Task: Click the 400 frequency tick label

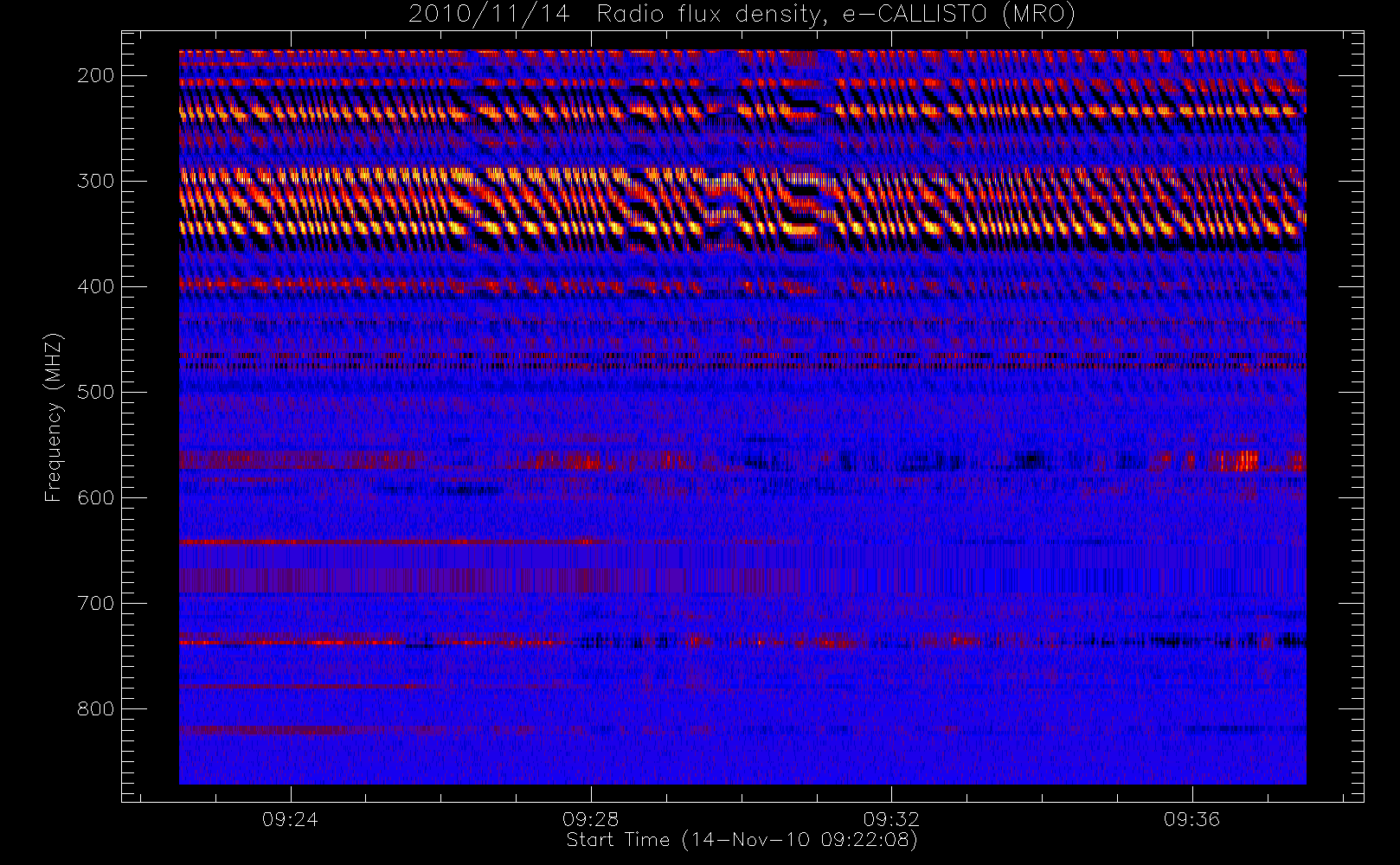Action: coord(95,286)
